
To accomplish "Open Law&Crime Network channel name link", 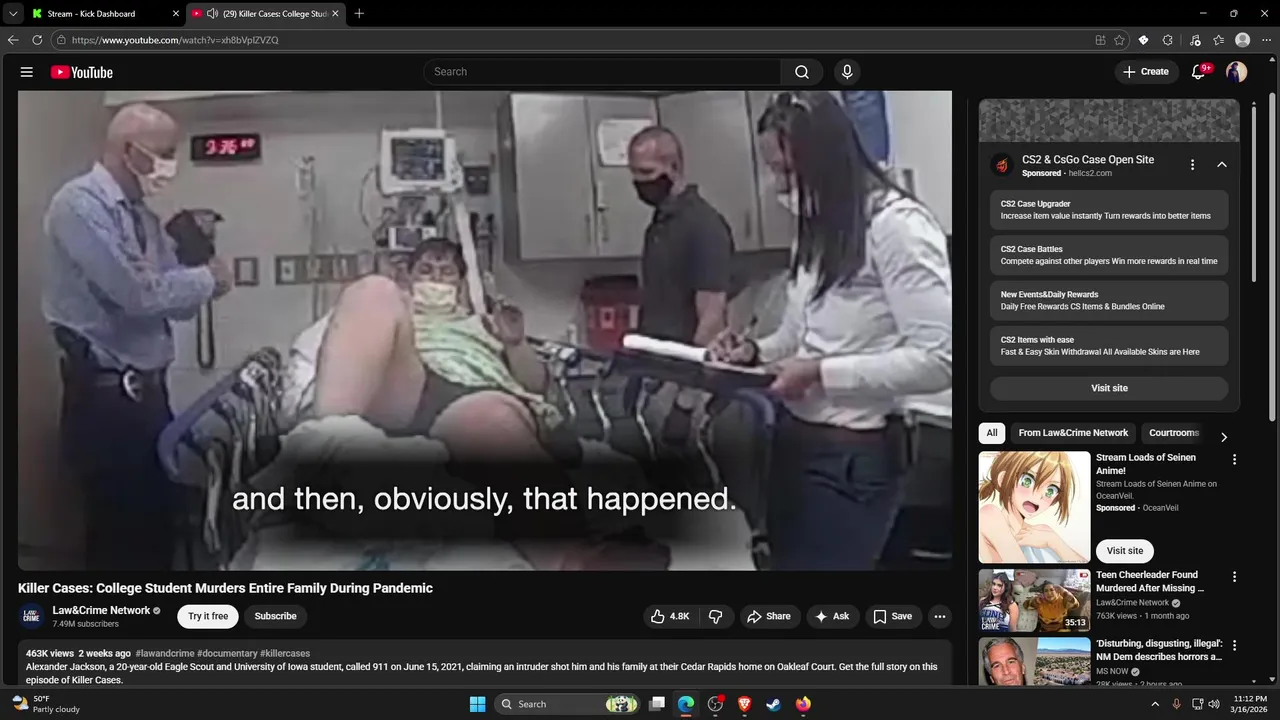I will [x=101, y=610].
